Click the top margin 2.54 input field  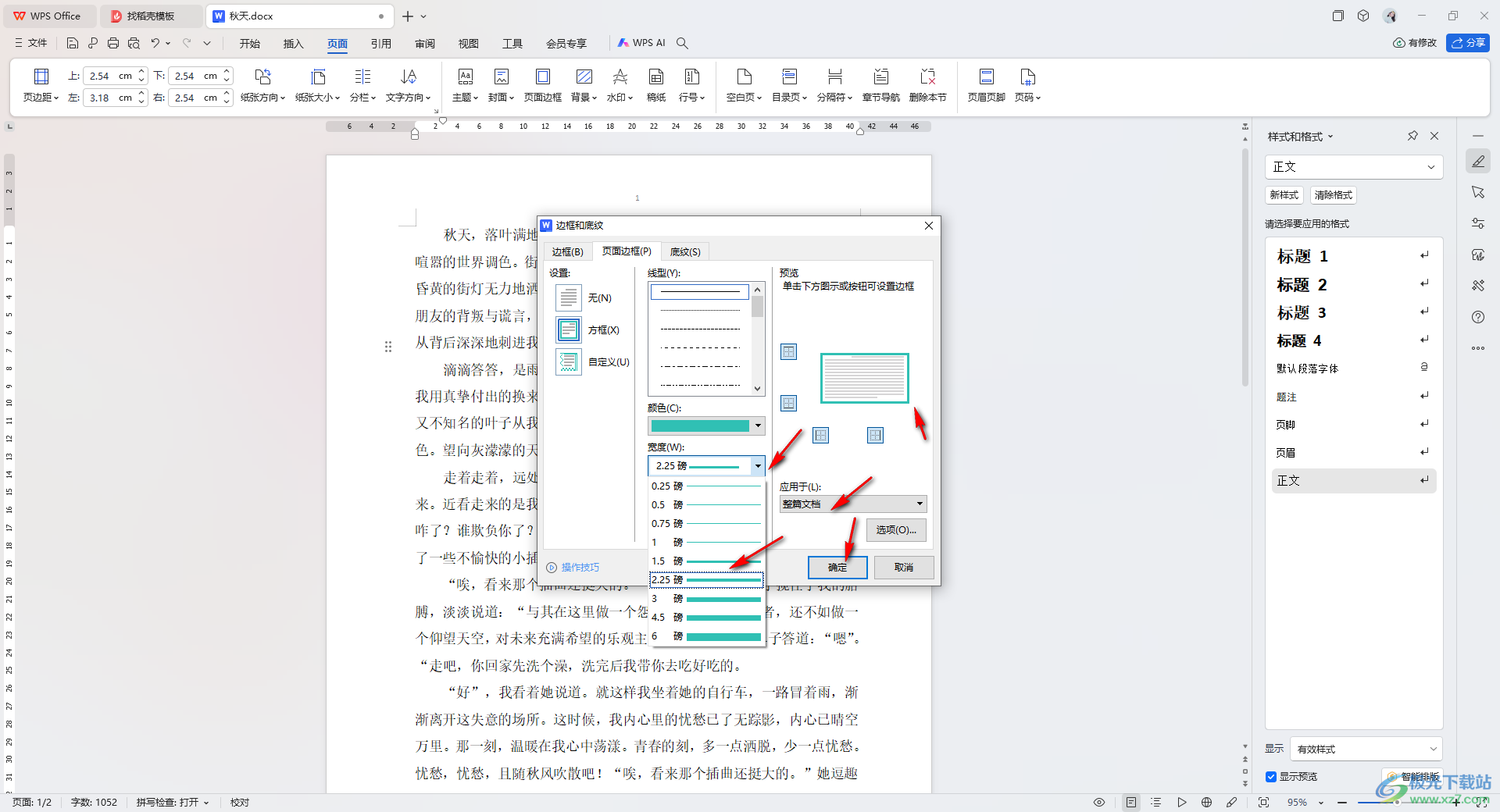click(109, 76)
